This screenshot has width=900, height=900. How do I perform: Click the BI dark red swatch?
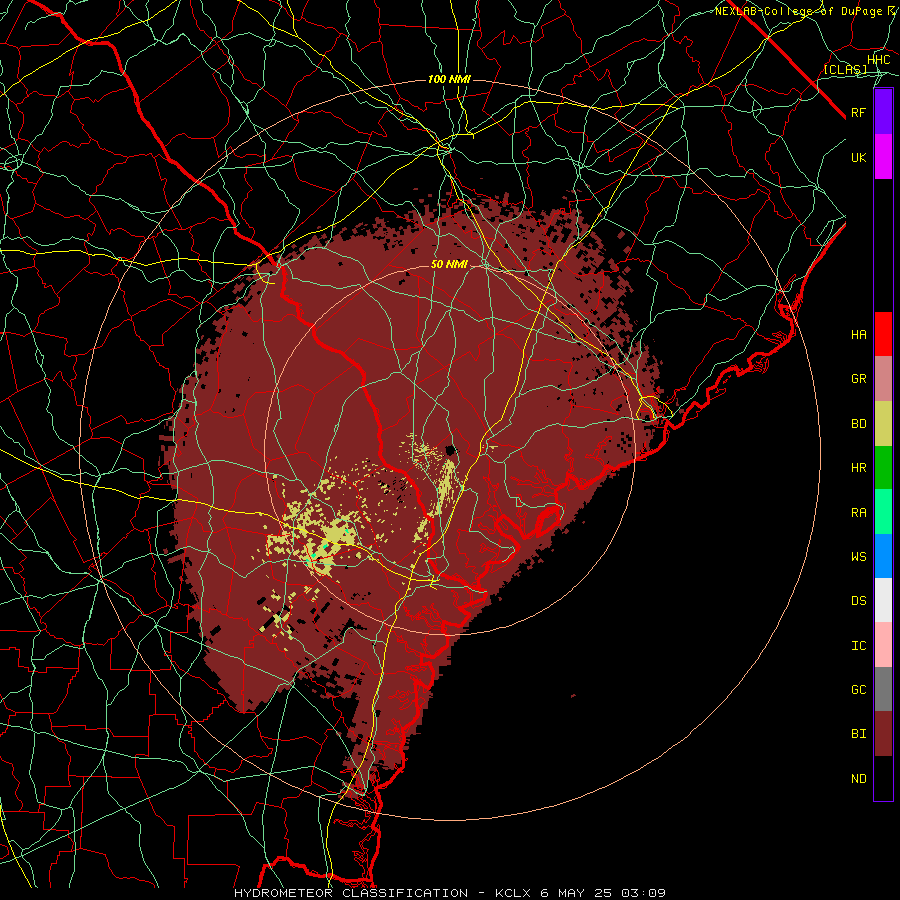883,734
